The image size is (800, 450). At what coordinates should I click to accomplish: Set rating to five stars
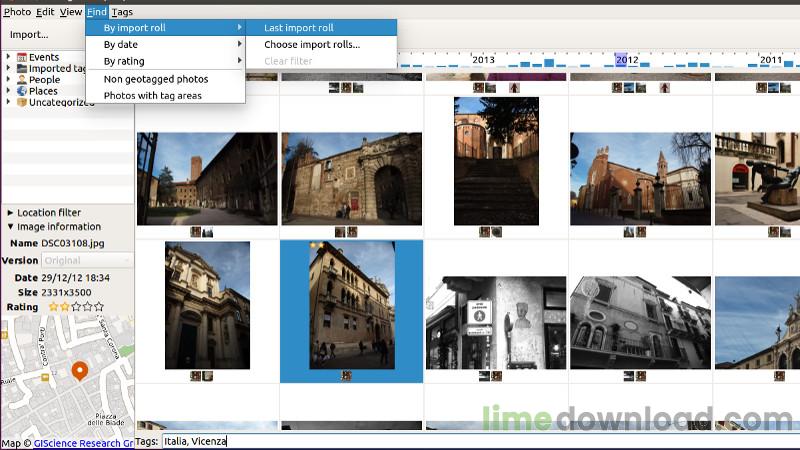[98, 307]
